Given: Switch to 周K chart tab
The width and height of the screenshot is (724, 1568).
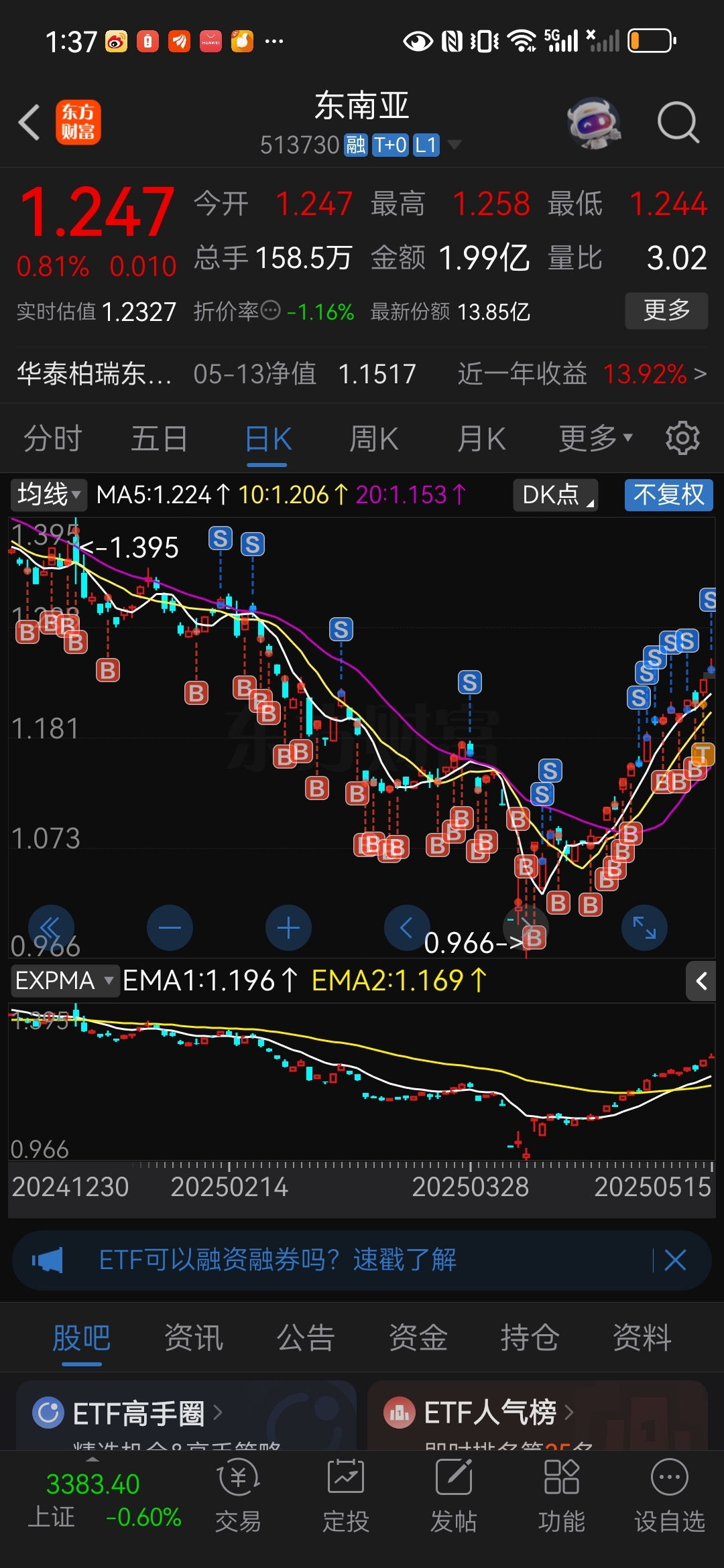Looking at the screenshot, I should coord(373,439).
